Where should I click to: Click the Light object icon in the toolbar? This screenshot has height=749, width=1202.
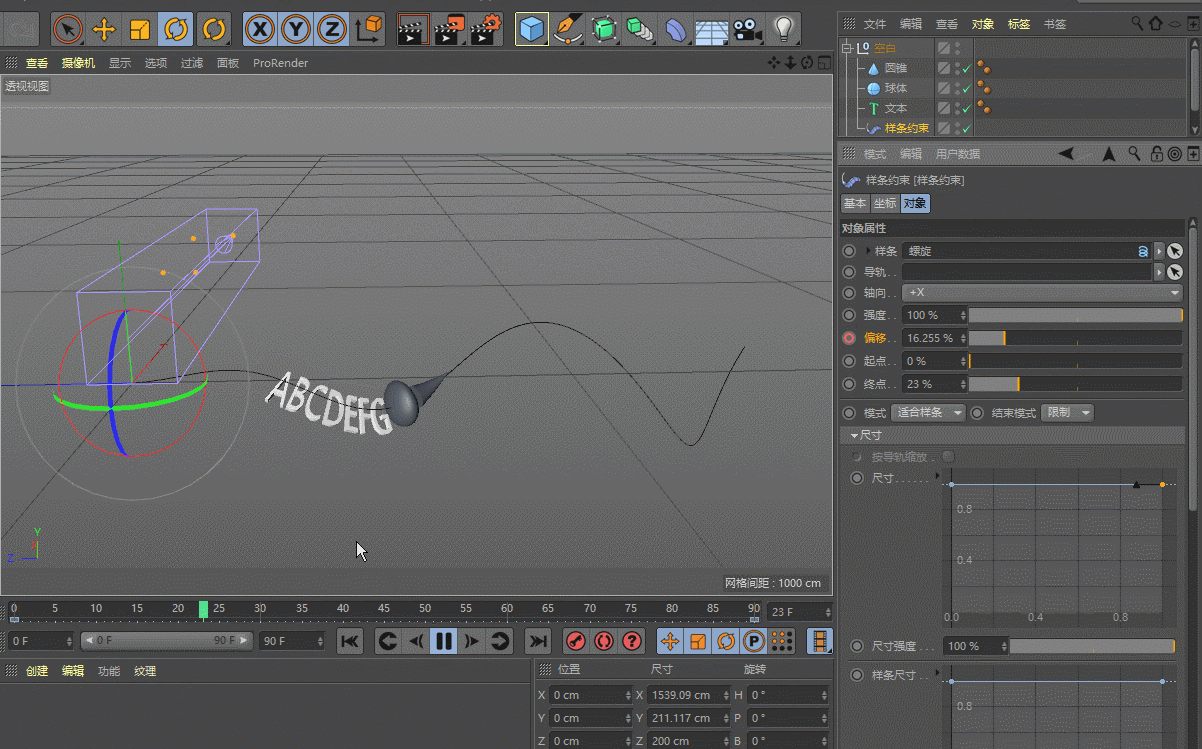coord(785,29)
